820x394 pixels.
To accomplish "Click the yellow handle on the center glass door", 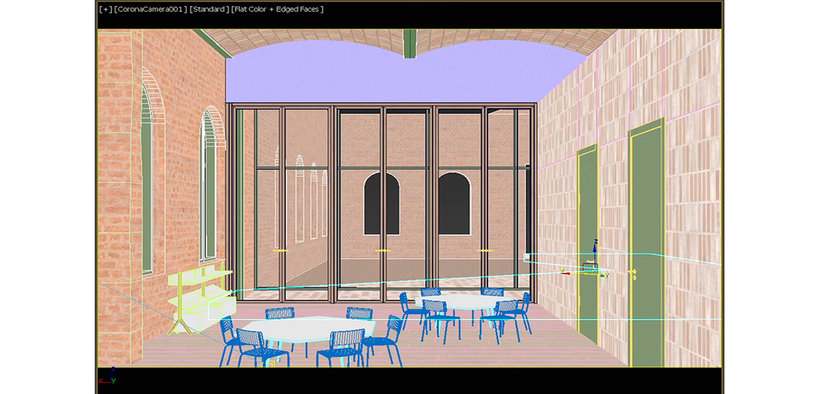I will (383, 251).
